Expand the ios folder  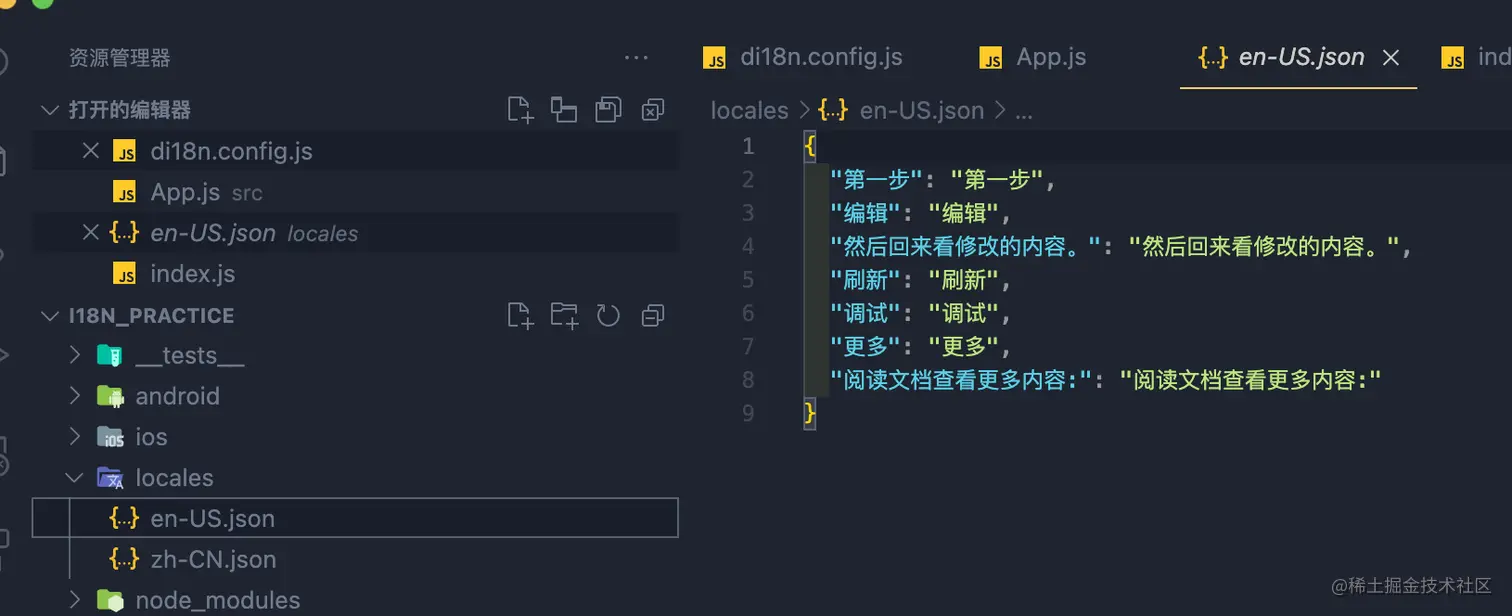click(x=74, y=437)
